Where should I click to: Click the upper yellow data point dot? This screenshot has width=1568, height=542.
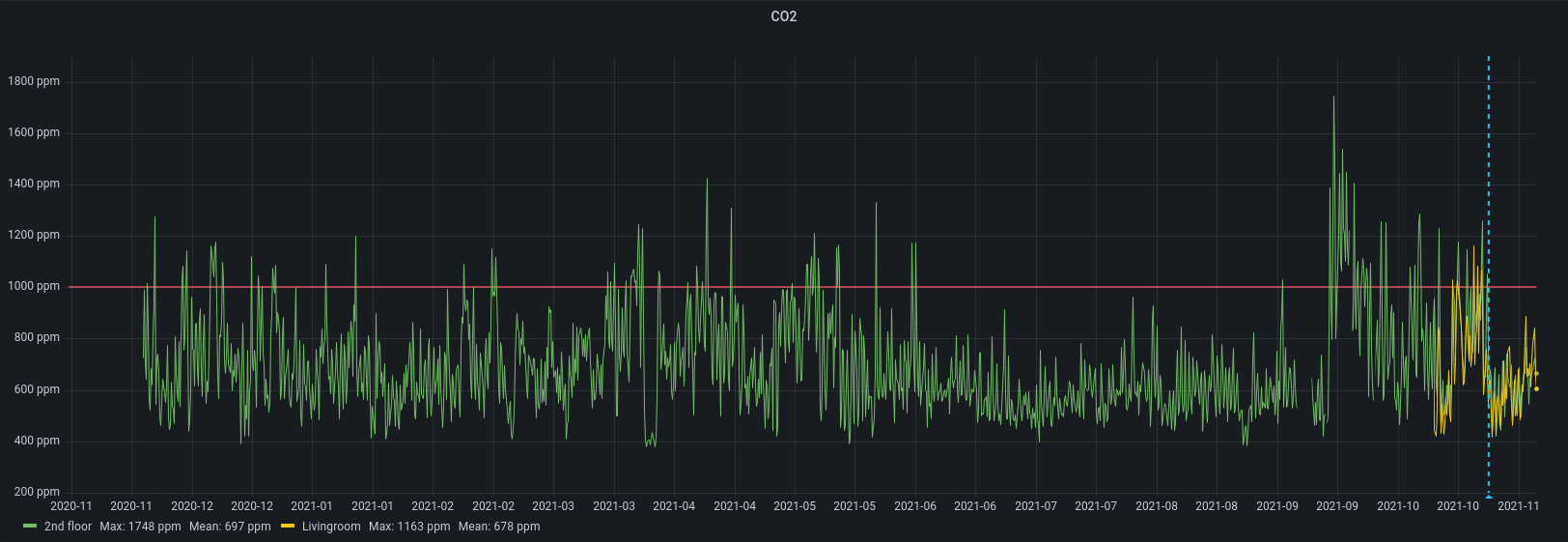[x=1536, y=374]
